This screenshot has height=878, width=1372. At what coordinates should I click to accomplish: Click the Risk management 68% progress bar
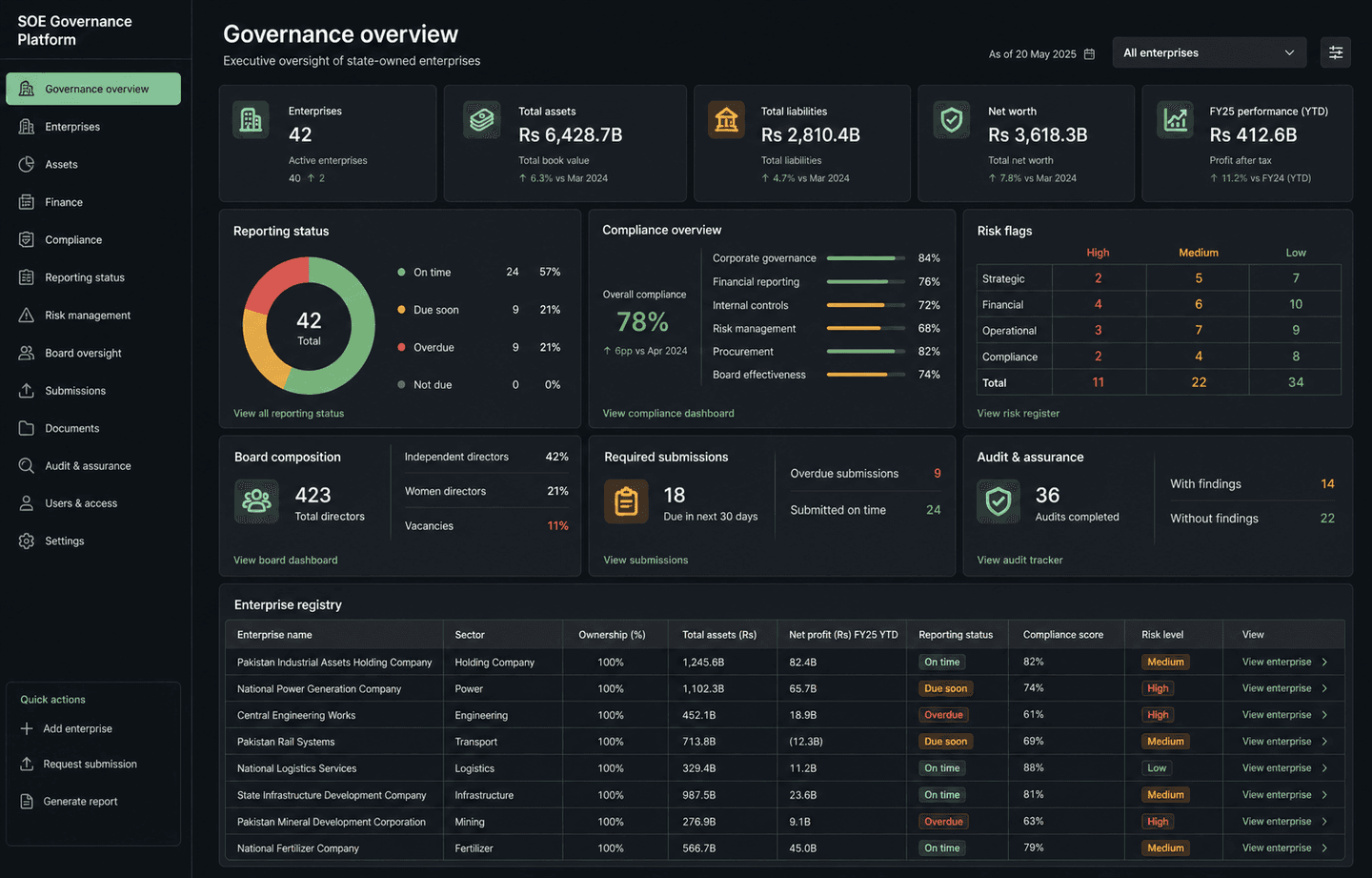tap(866, 329)
